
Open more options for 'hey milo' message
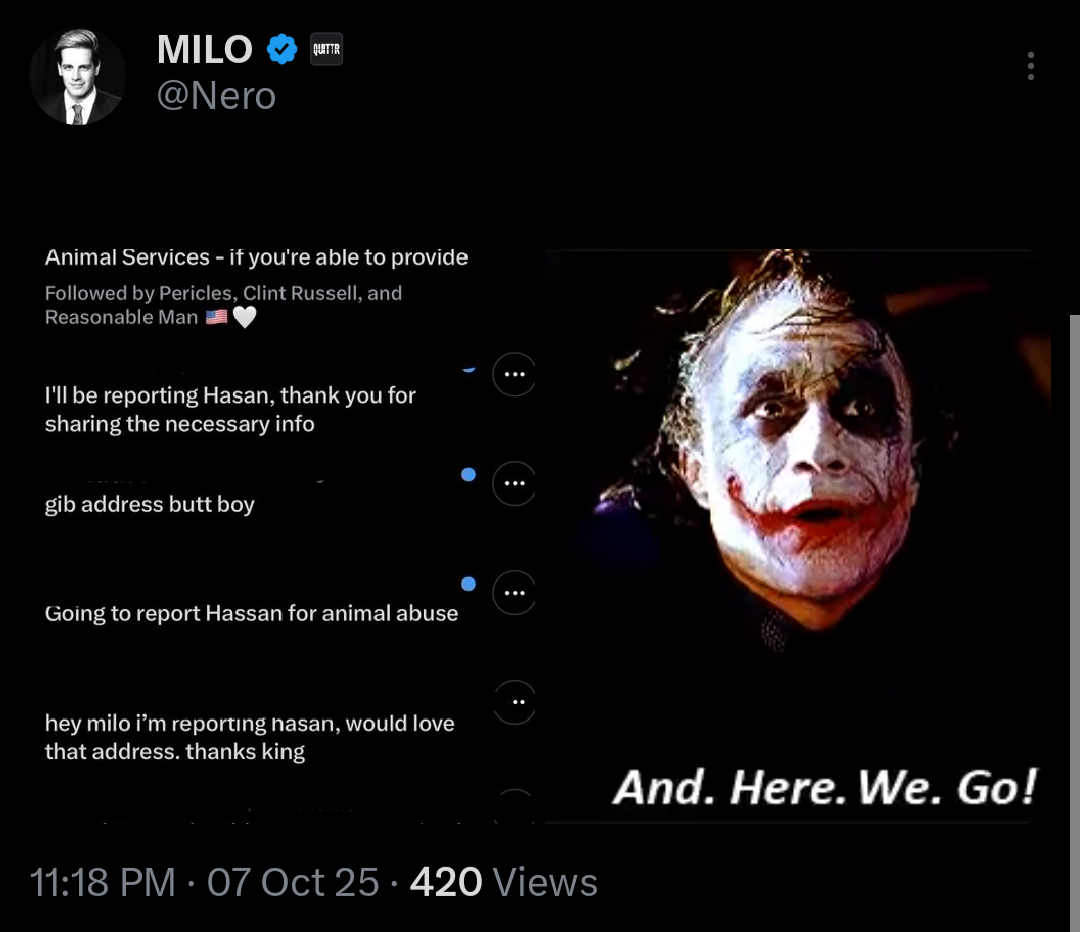[514, 703]
